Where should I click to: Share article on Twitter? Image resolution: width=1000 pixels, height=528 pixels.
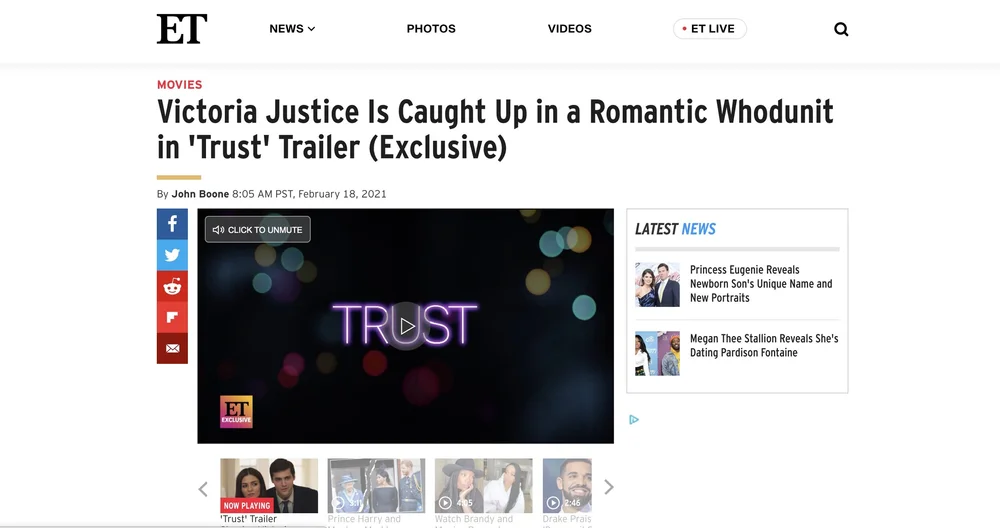172,255
